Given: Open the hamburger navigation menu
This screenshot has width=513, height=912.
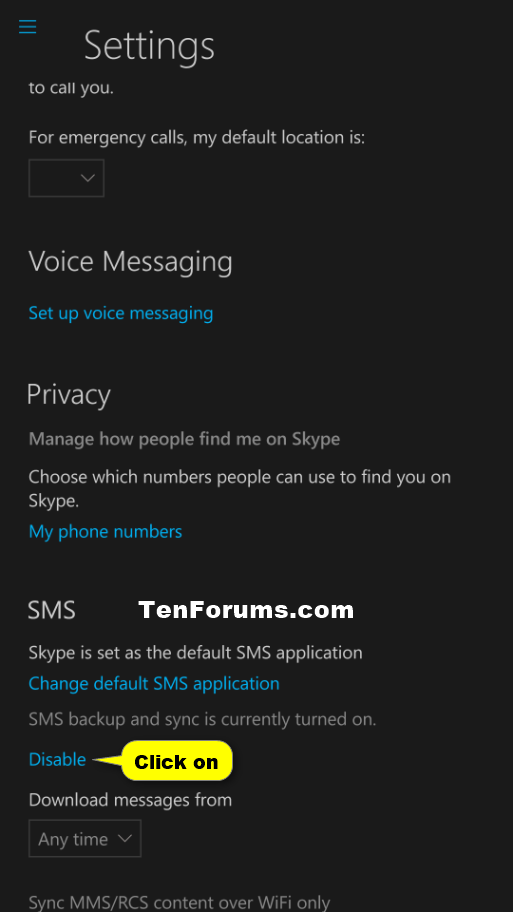Looking at the screenshot, I should coord(27,27).
